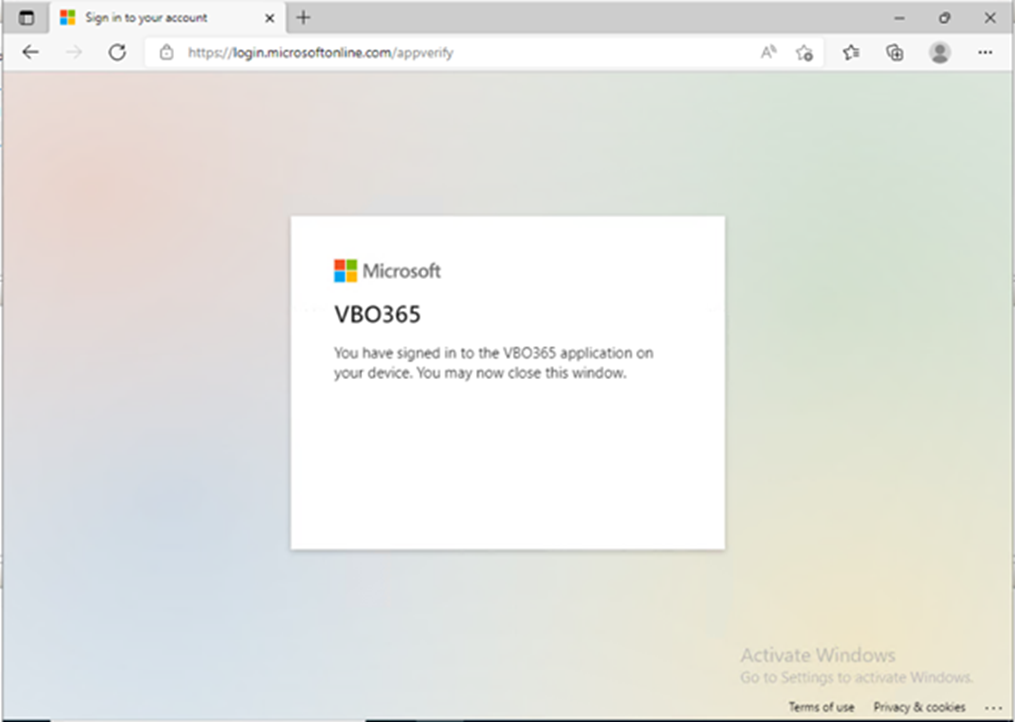Open the Collections icon
This screenshot has width=1015, height=722.
point(895,52)
